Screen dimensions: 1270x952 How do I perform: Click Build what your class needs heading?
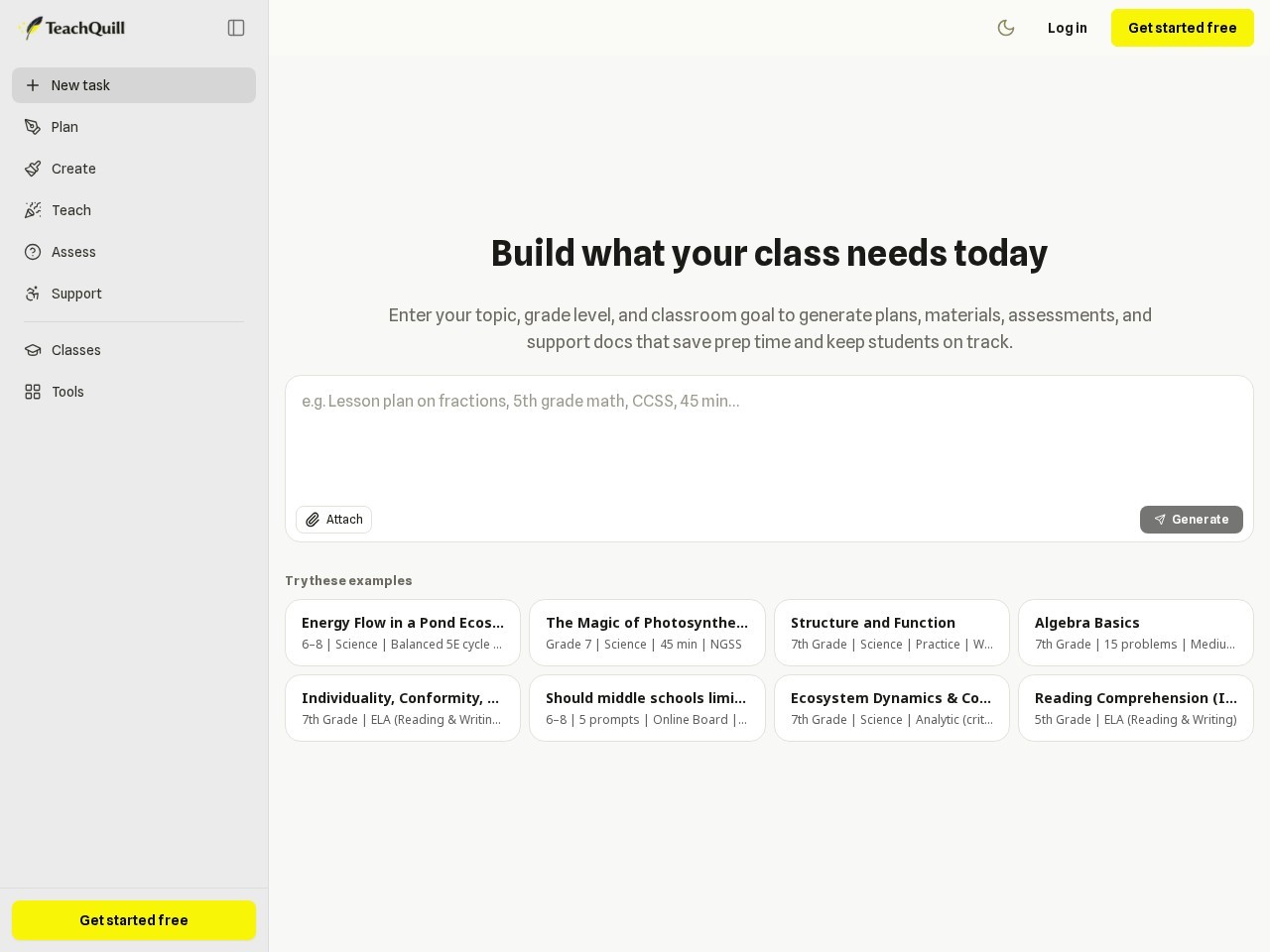tap(769, 254)
